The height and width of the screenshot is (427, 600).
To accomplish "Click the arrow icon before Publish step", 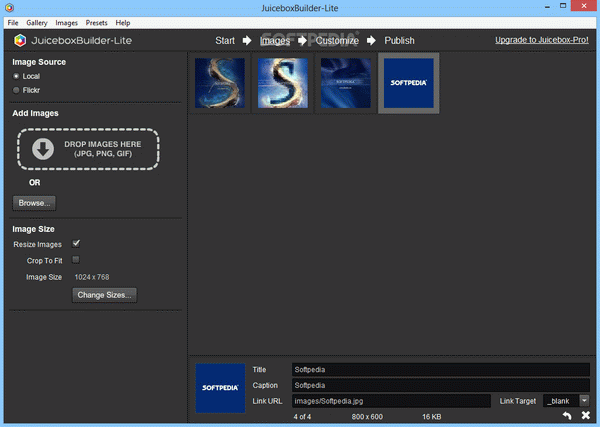I will tap(371, 40).
